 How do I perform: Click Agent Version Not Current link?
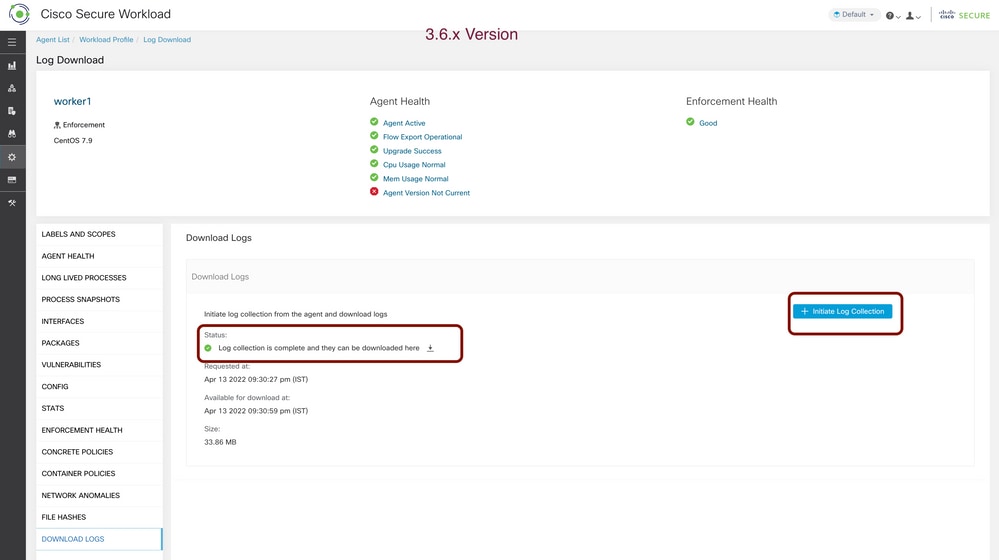[426, 193]
